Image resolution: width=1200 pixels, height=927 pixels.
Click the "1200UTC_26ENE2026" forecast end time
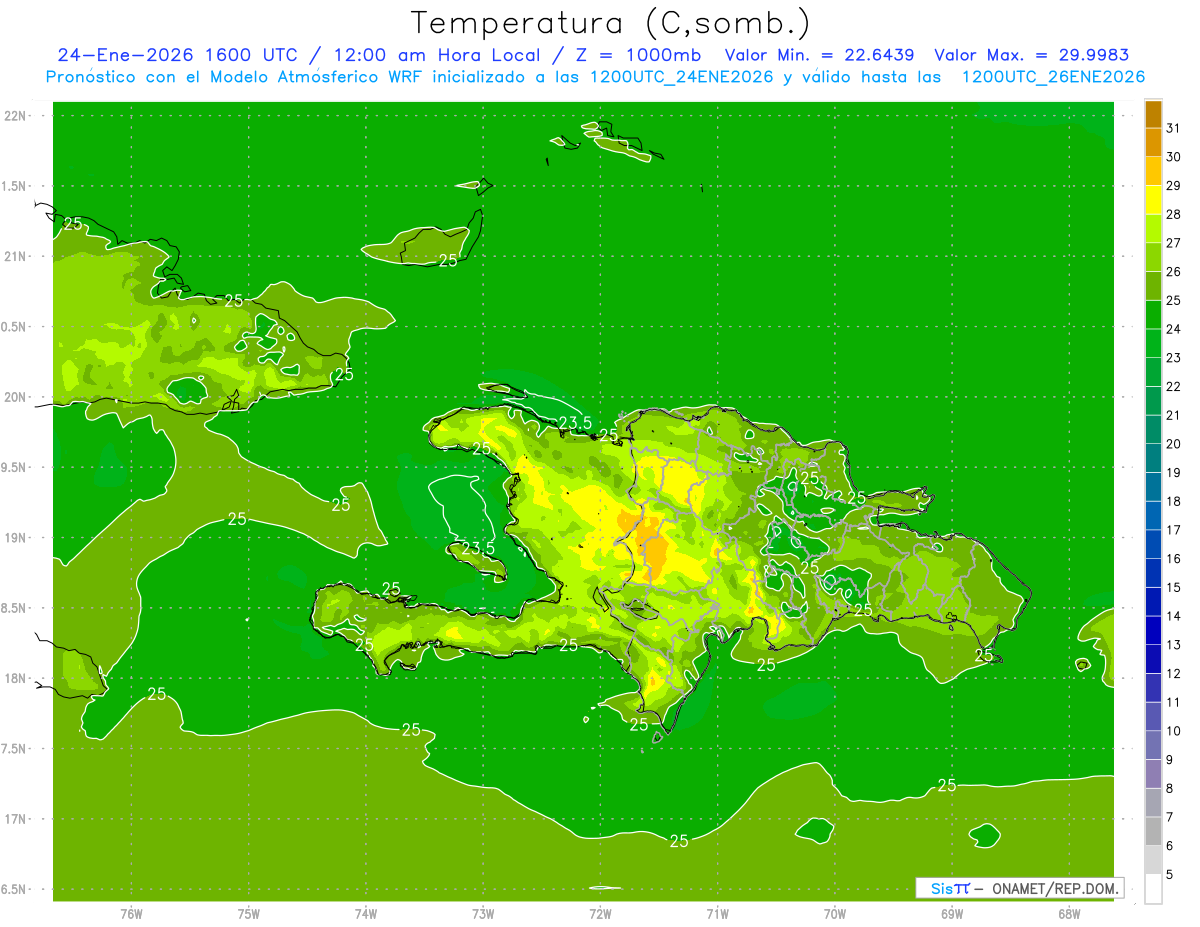coord(1053,77)
